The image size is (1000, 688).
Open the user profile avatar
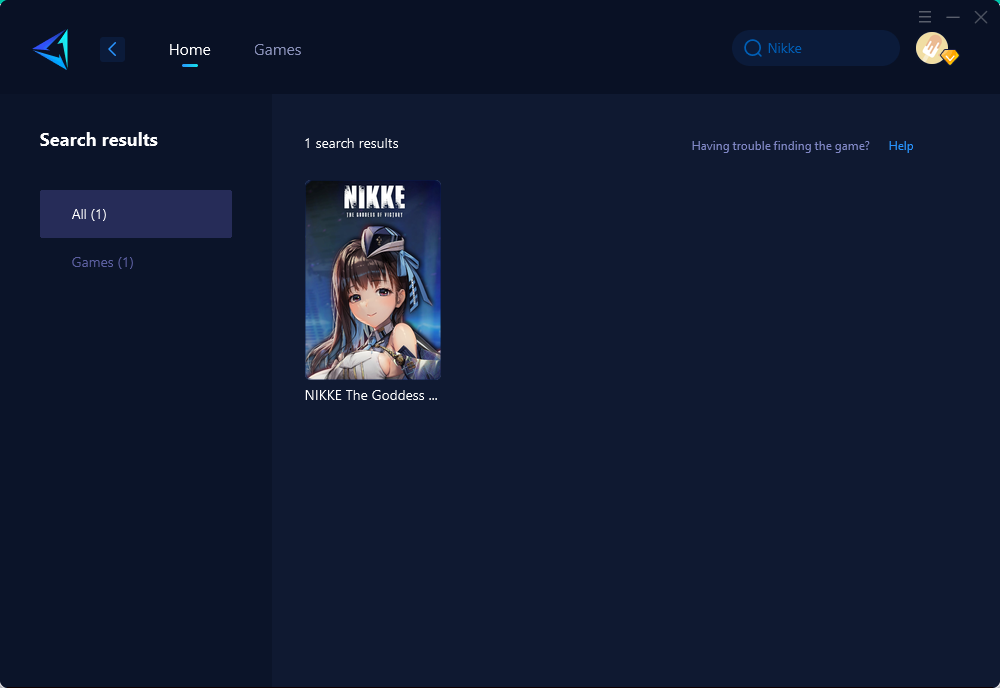click(x=931, y=48)
